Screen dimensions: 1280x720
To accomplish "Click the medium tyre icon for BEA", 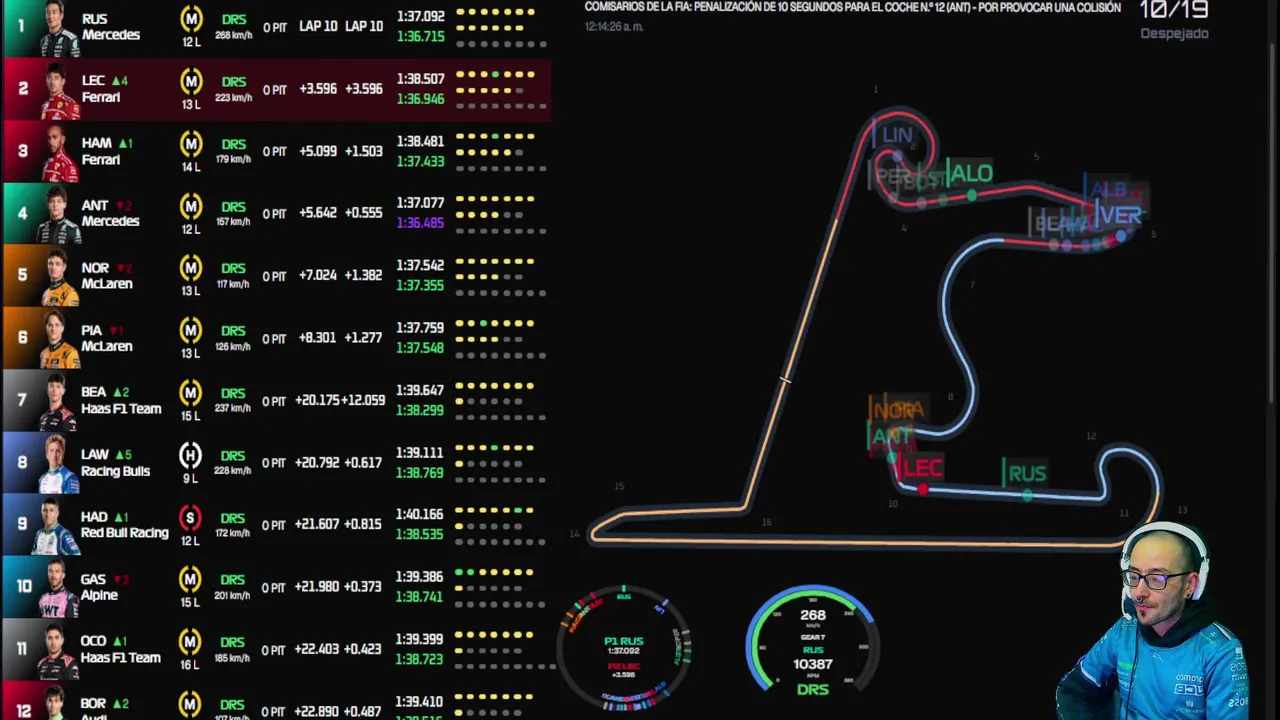I will click(x=191, y=393).
